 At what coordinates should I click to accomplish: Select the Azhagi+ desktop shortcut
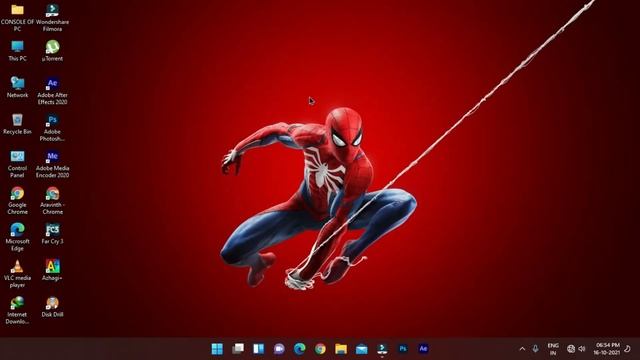52,270
